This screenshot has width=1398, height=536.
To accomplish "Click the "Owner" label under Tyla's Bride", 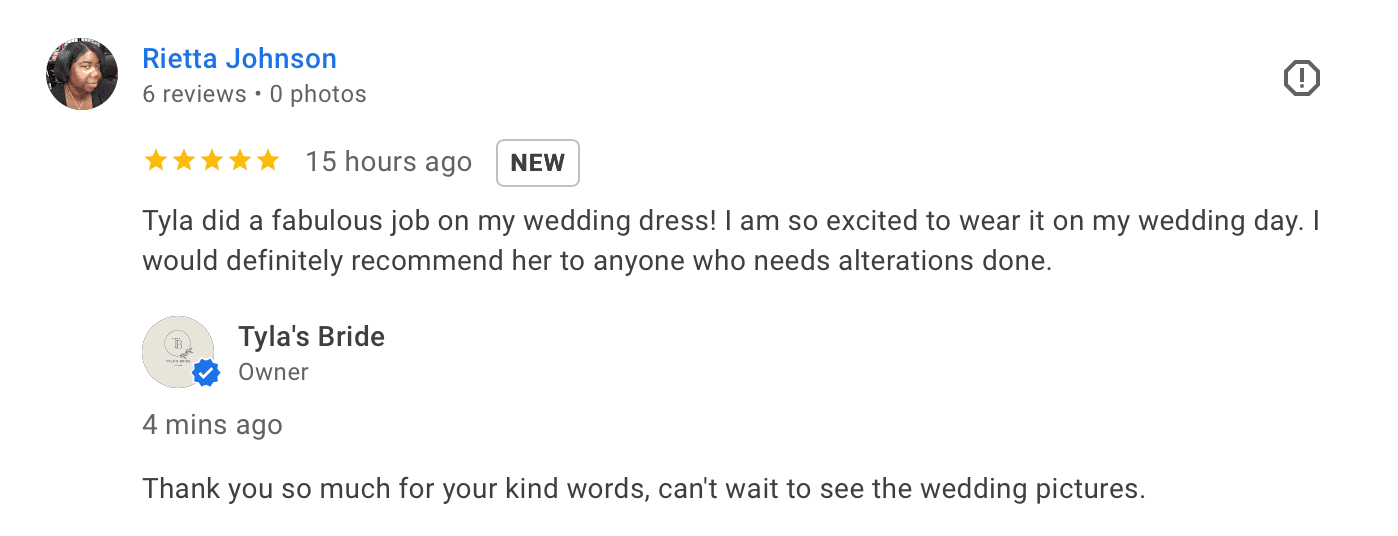I will tap(273, 372).
